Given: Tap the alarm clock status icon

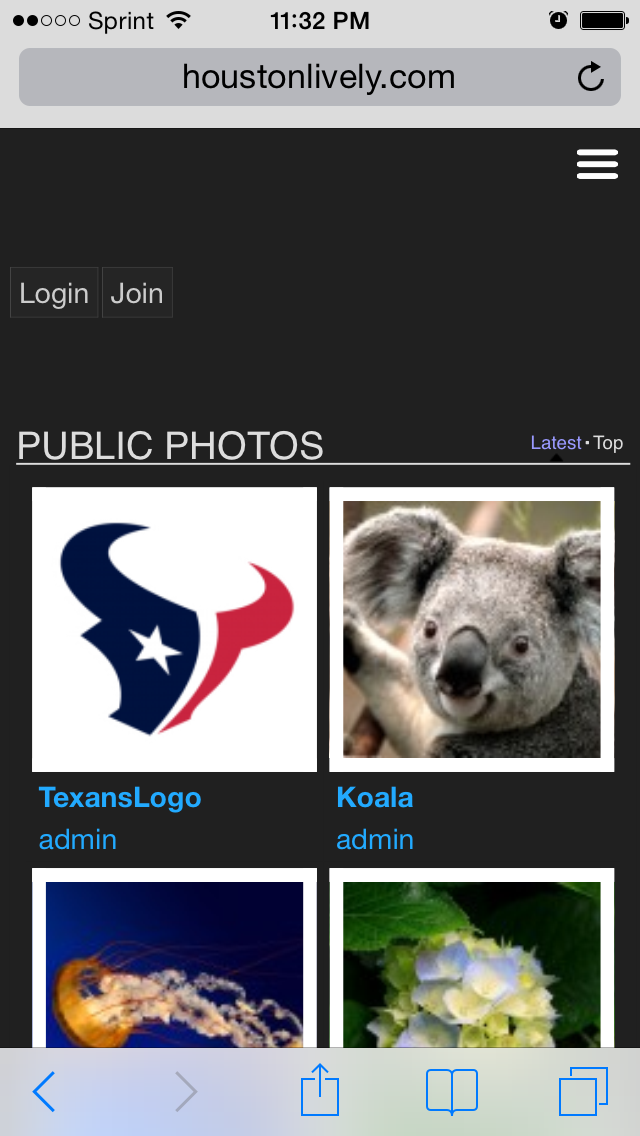Looking at the screenshot, I should pos(559,20).
